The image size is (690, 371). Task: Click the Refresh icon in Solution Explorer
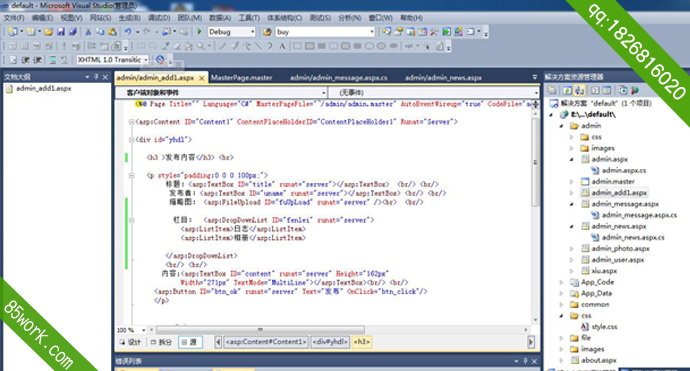coord(568,90)
